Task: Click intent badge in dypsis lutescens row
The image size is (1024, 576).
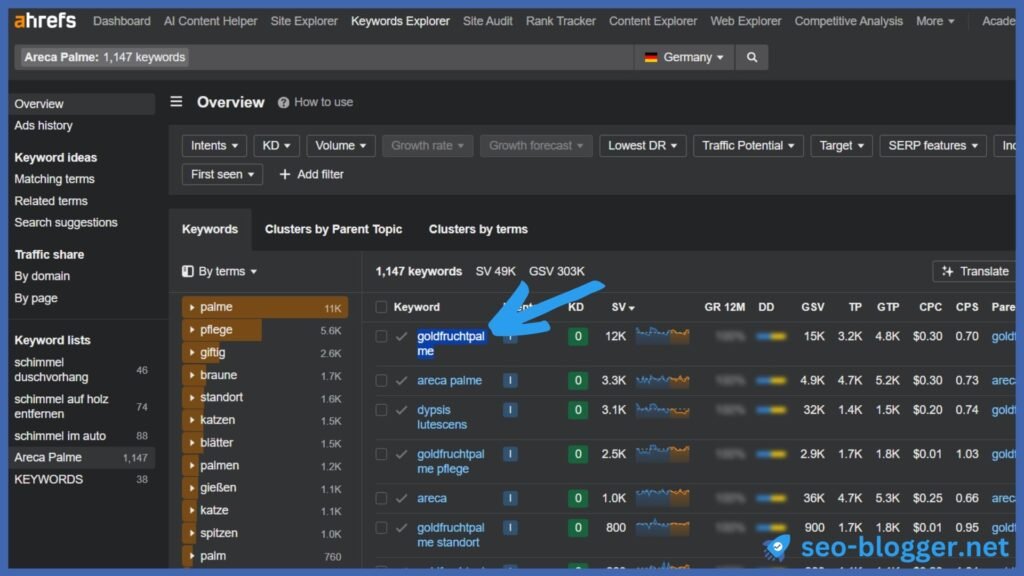Action: (510, 410)
